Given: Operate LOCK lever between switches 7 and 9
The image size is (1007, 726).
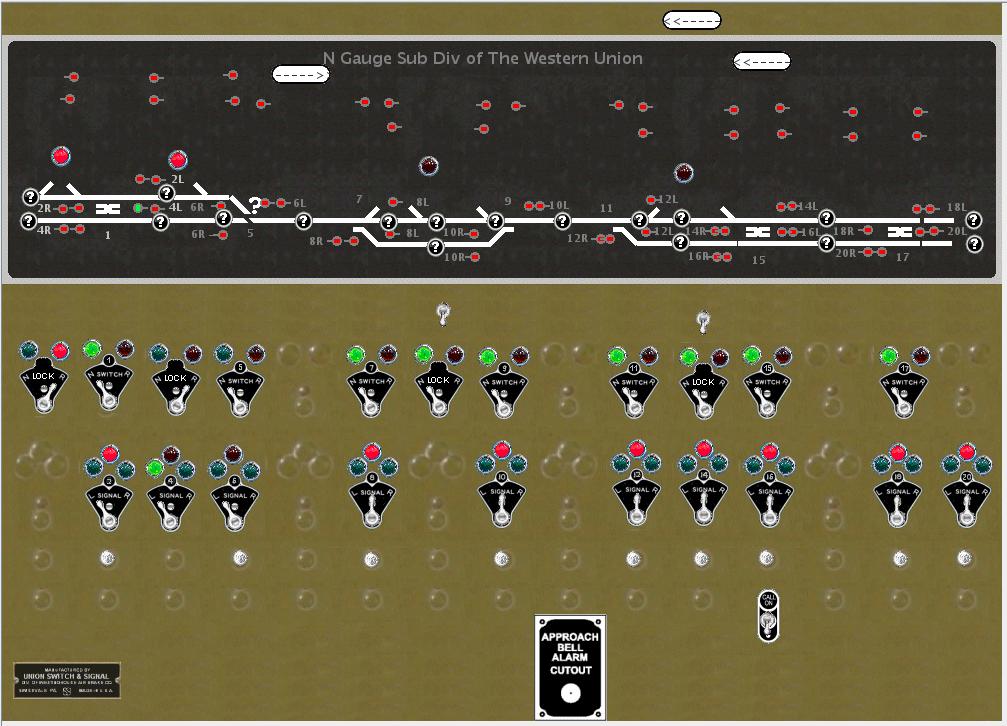Looking at the screenshot, I should [x=438, y=389].
